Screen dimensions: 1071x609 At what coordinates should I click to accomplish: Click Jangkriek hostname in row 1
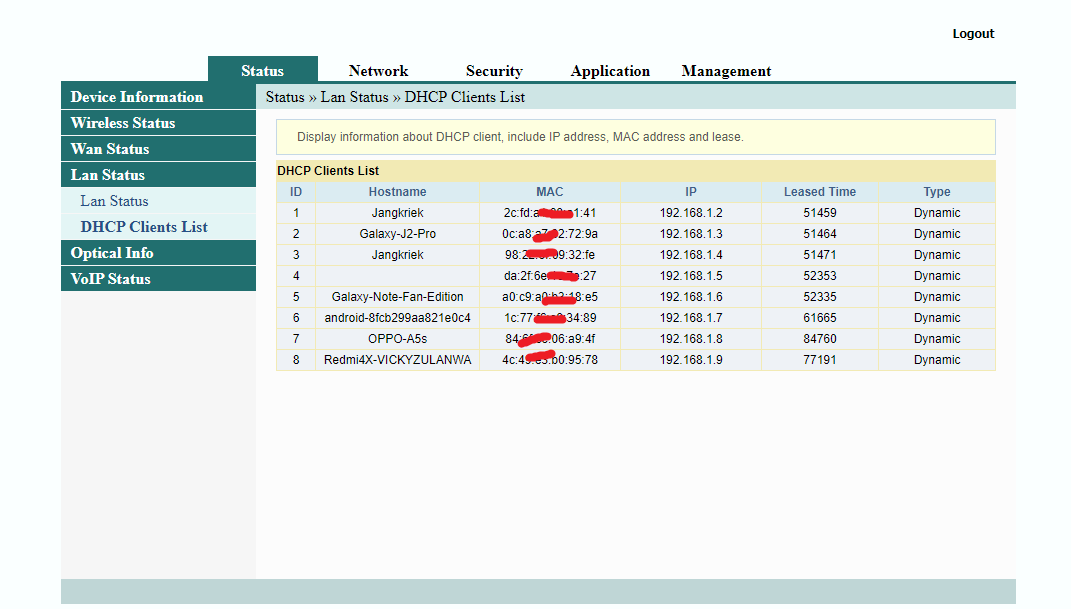(x=398, y=213)
